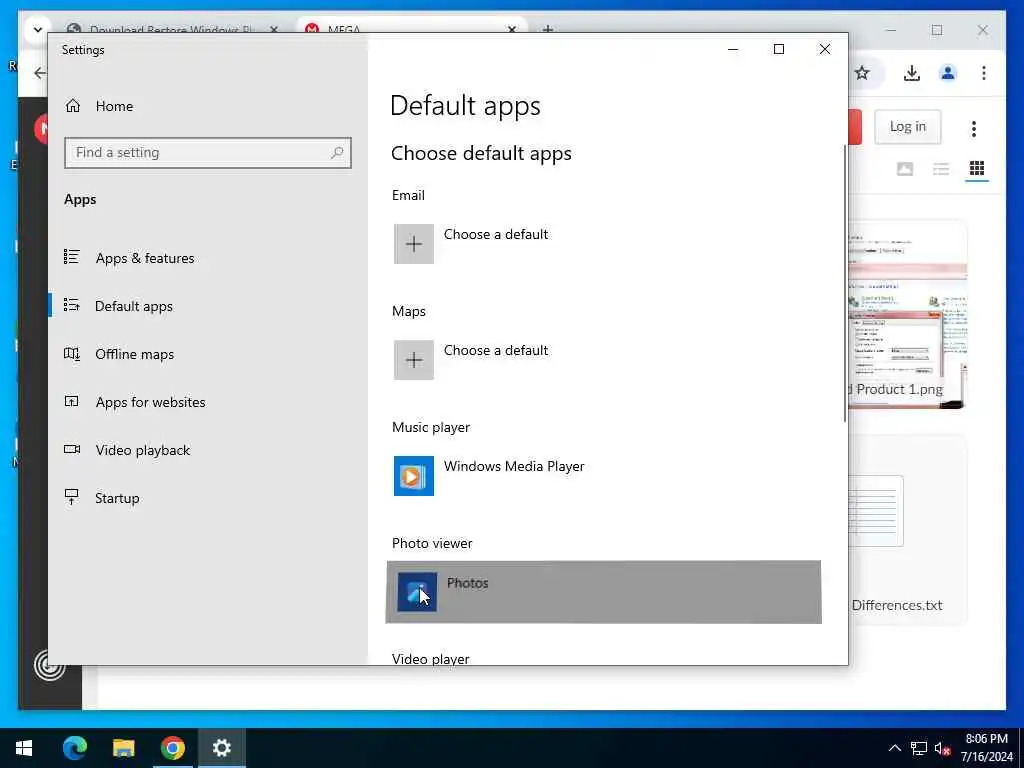
Task: Open Windows Start menu
Action: 24,748
